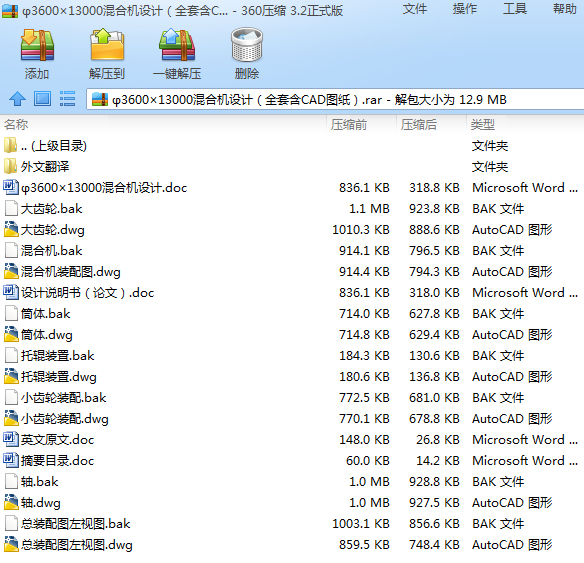Image resolution: width=584 pixels, height=563 pixels.
Task: Click 14.2 KB compressed size of 摘要目录.doc
Action: [x=438, y=461]
